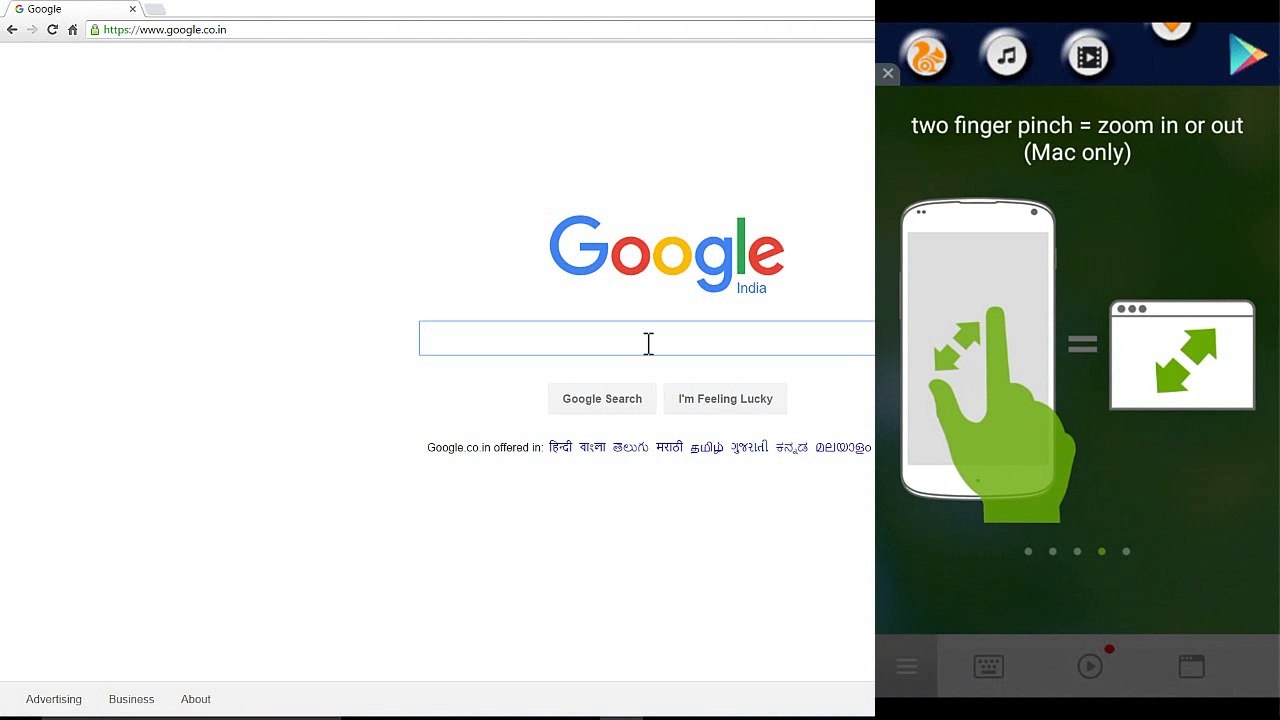
Task: Switch Google to Telugu language
Action: point(631,447)
